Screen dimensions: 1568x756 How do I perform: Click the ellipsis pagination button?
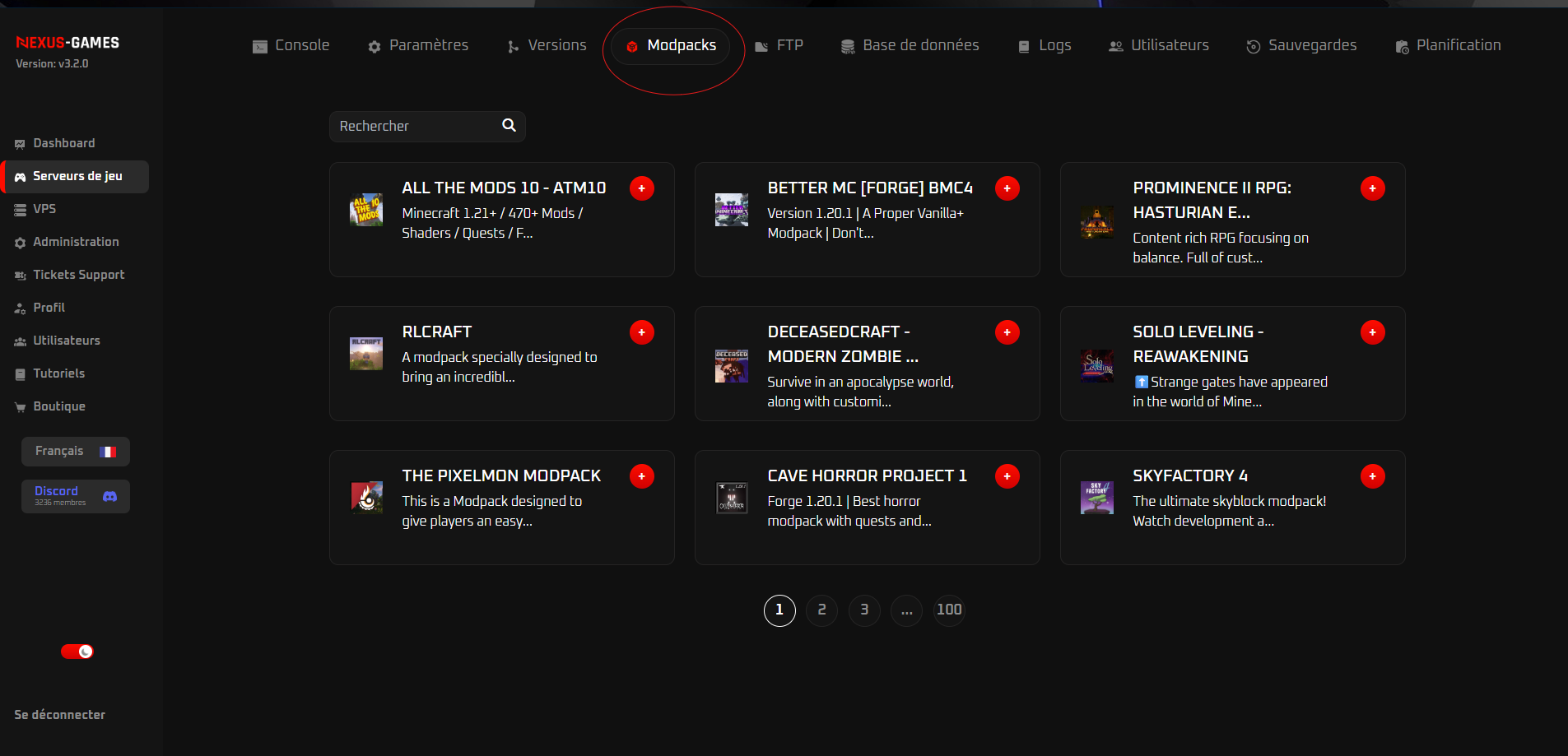tap(906, 610)
